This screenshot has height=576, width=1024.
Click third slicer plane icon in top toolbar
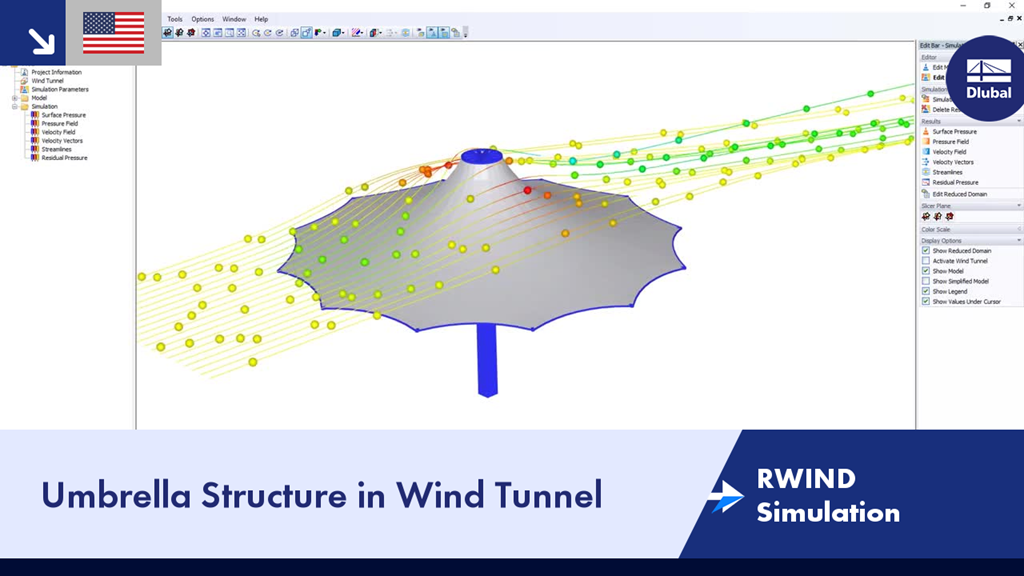point(191,33)
